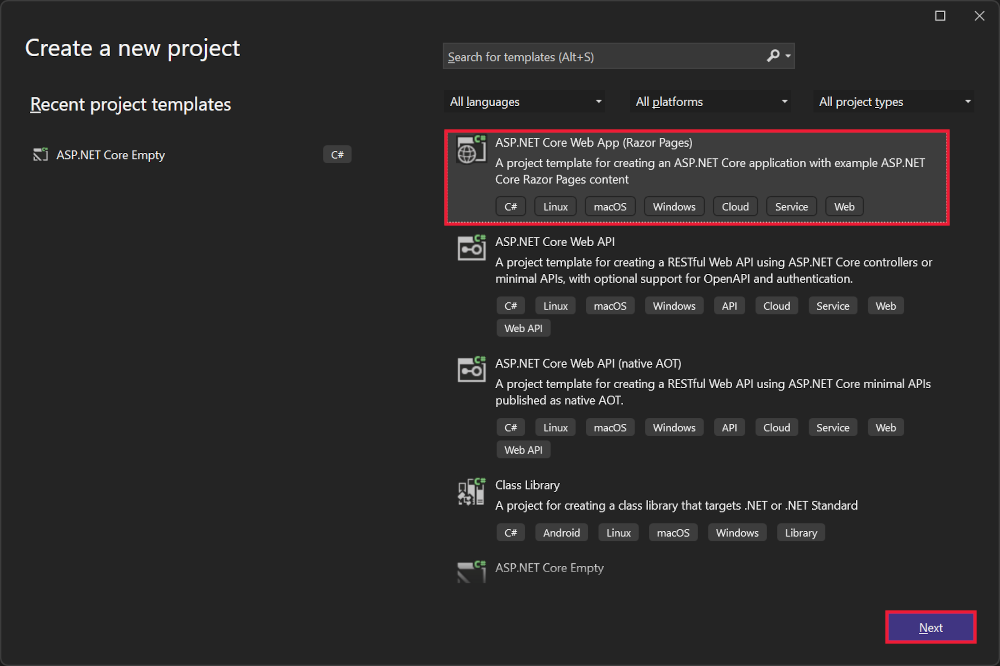Viewport: 1000px width, 666px height.
Task: Select the Android tag under Class Library
Action: [x=561, y=532]
